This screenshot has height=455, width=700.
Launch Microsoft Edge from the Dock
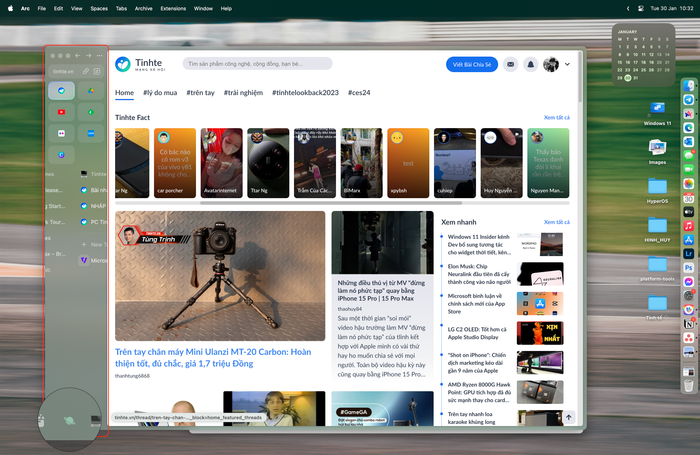pos(688,128)
